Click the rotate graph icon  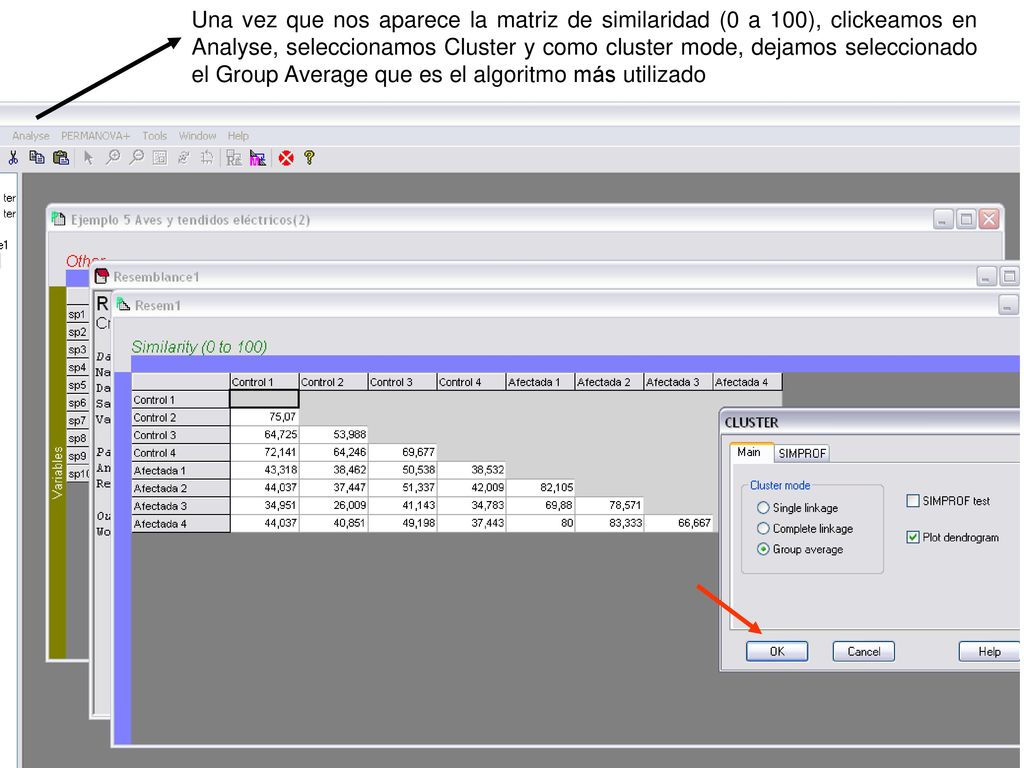pos(184,157)
